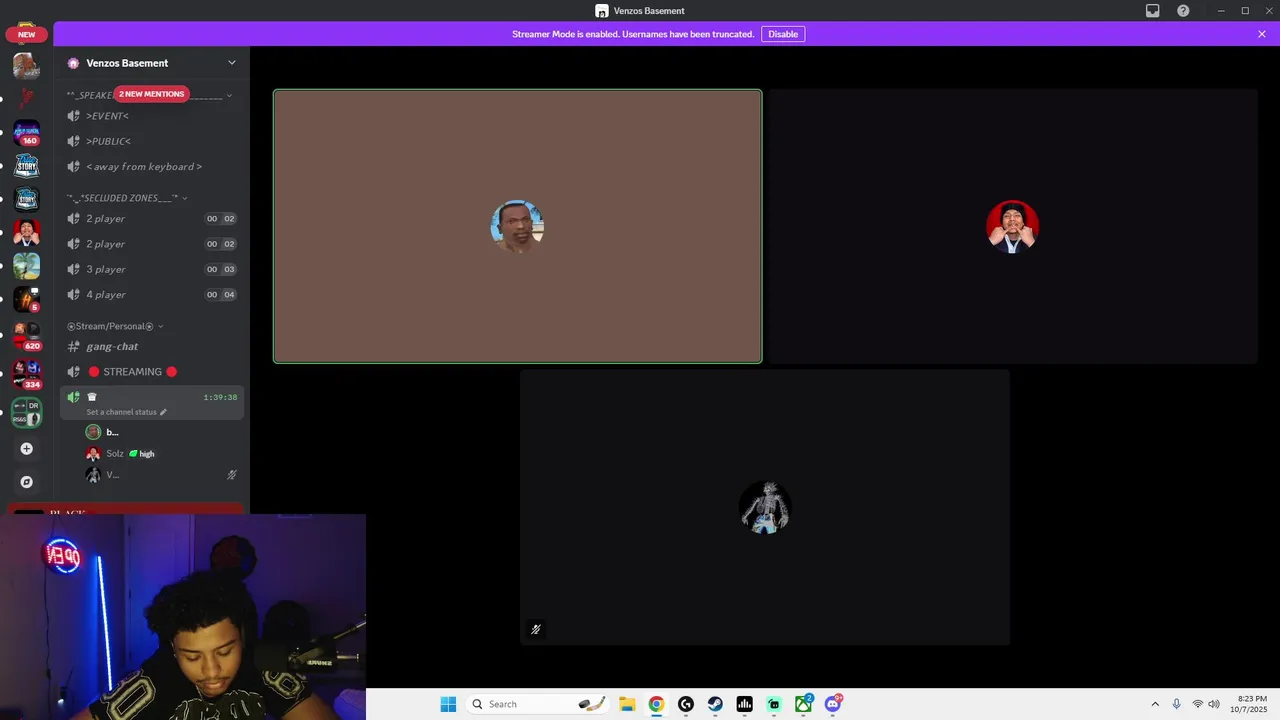Select the red-background avatar video tile
Image resolution: width=1280 pixels, height=720 pixels.
1013,226
